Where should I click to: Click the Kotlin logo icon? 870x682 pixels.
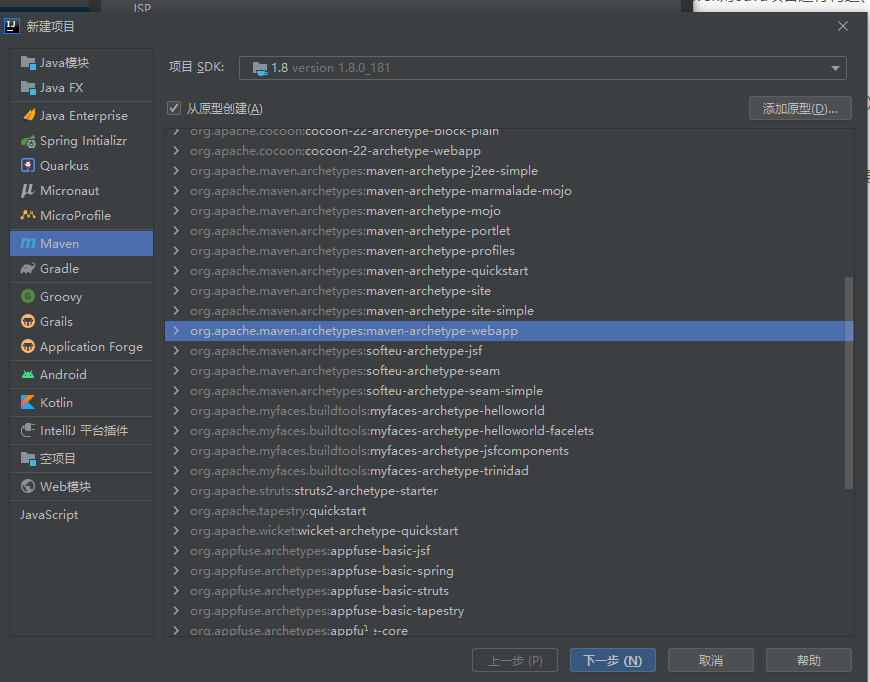coord(28,402)
